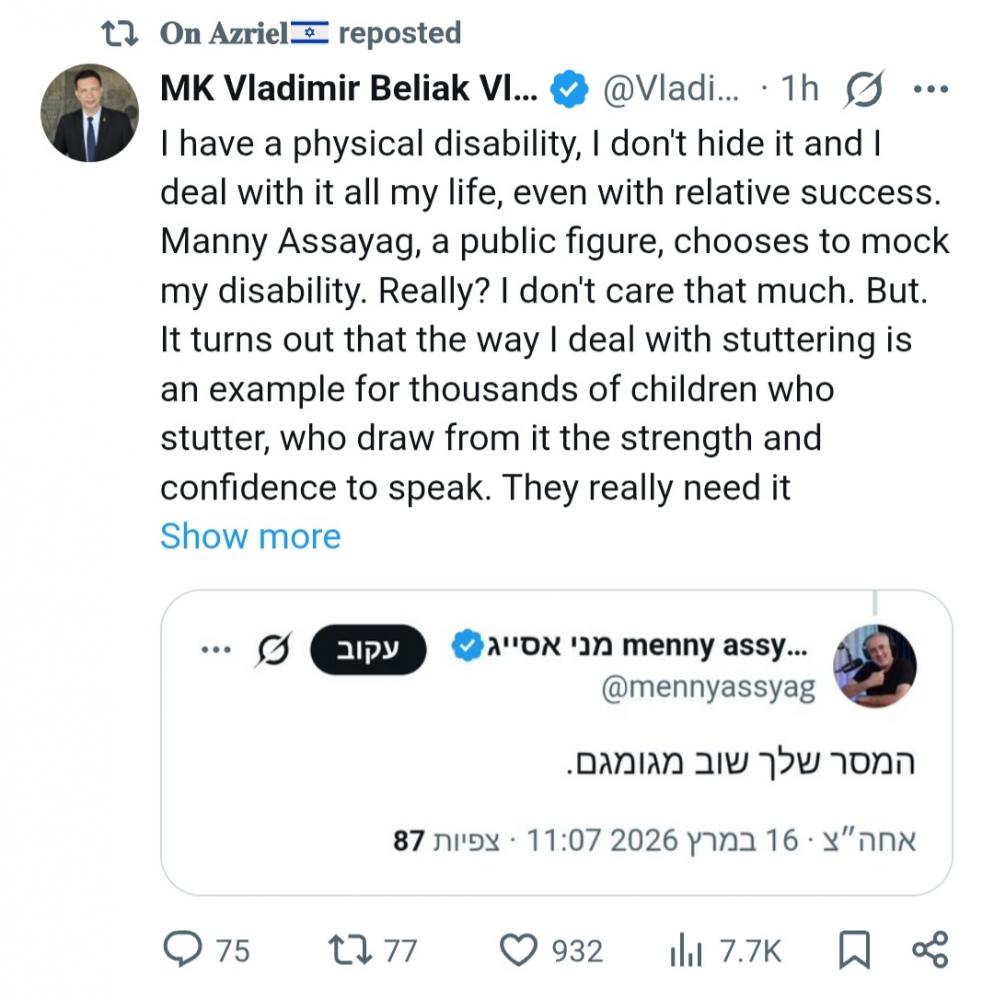
Task: Bookmark this post
Action: [x=855, y=949]
